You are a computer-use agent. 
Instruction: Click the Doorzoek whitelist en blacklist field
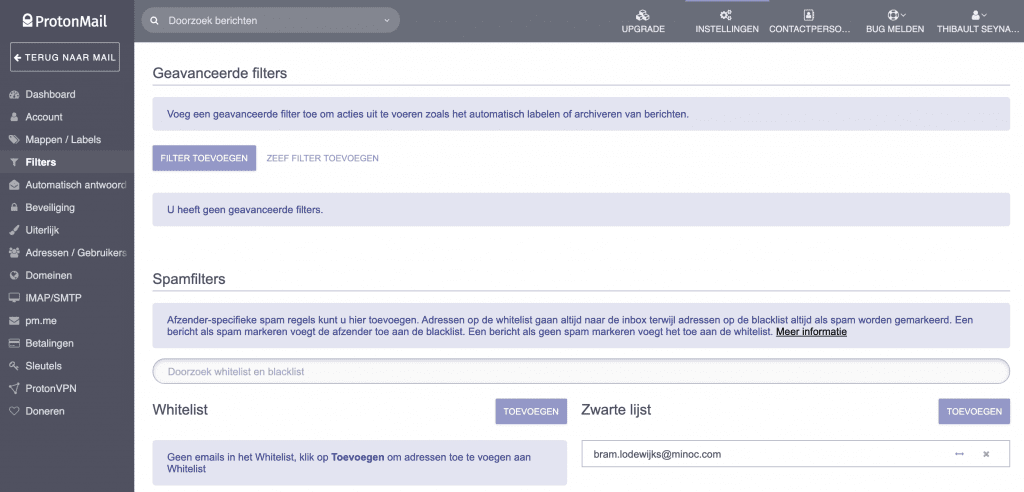point(581,372)
